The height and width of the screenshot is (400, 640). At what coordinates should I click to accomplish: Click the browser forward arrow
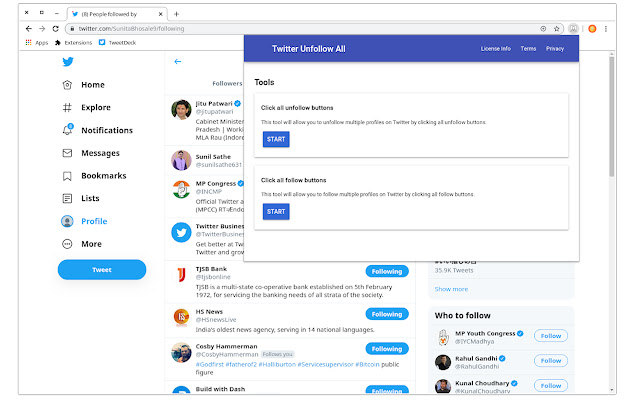click(42, 29)
